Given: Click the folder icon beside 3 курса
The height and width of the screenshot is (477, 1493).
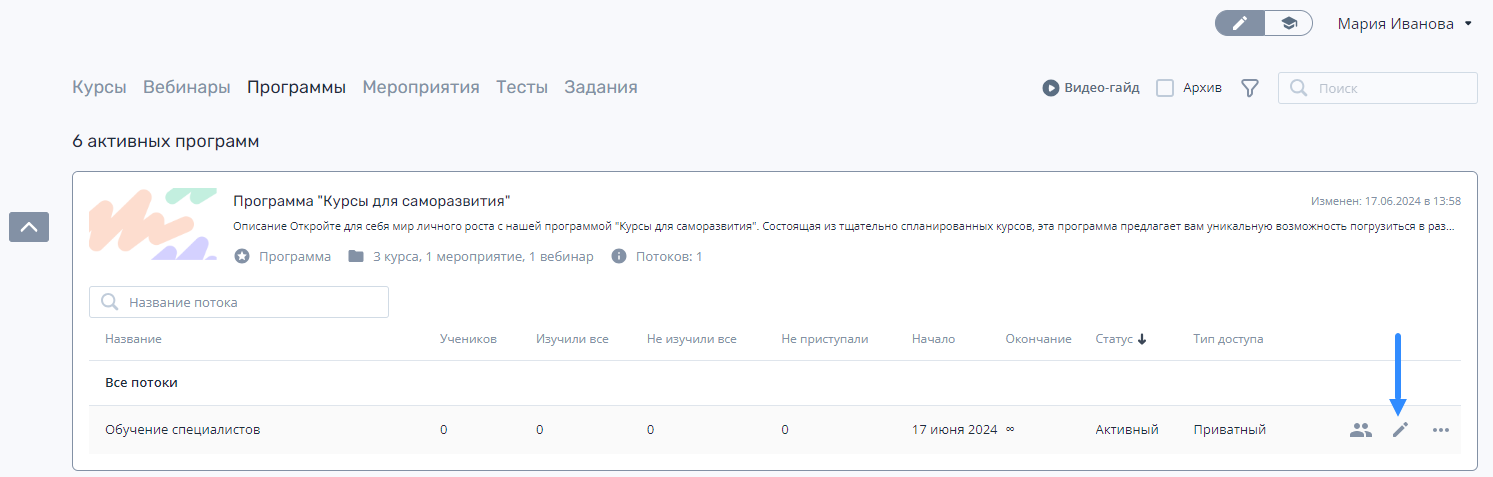Looking at the screenshot, I should tap(356, 257).
